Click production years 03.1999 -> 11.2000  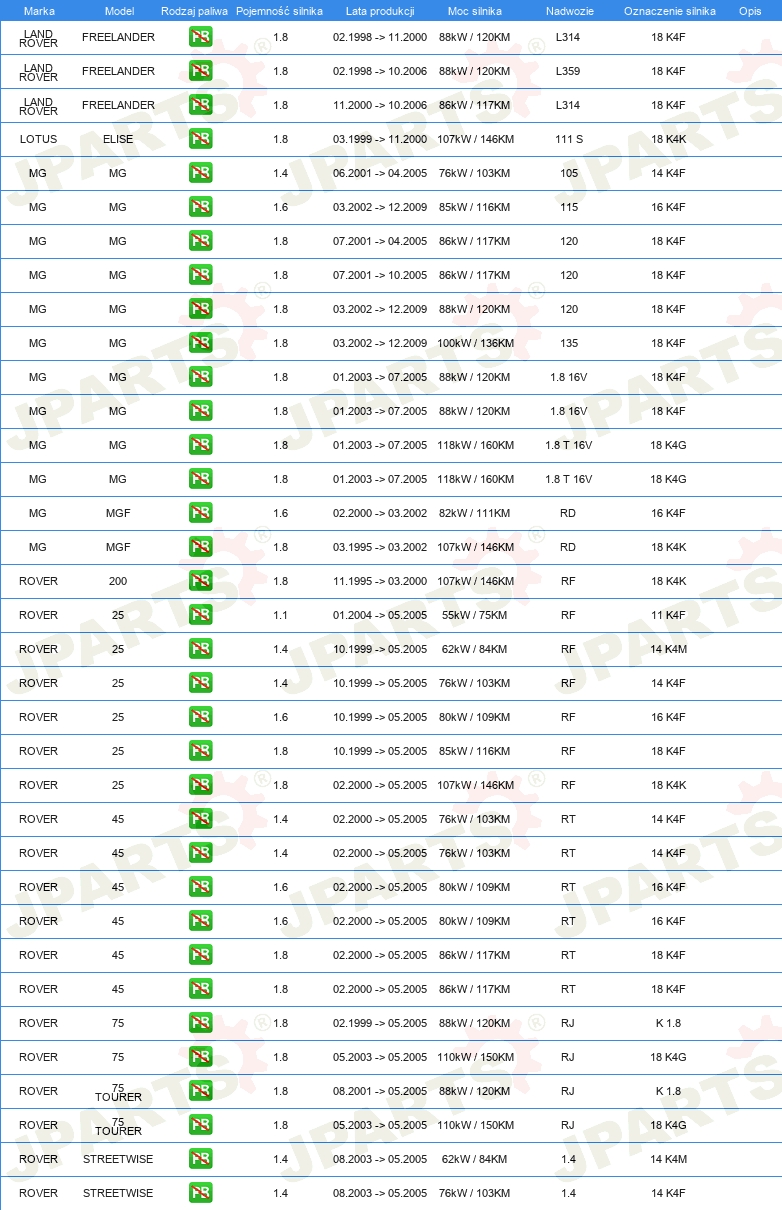[x=380, y=139]
